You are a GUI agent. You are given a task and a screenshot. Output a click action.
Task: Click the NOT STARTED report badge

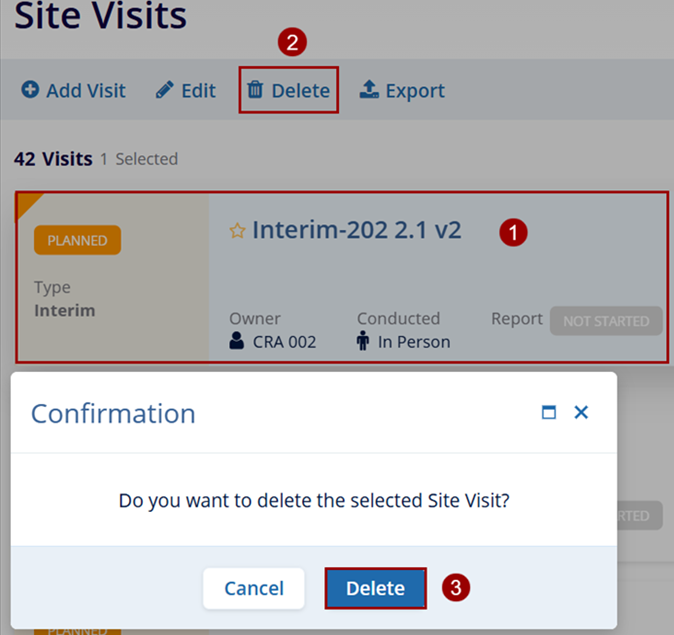point(605,321)
